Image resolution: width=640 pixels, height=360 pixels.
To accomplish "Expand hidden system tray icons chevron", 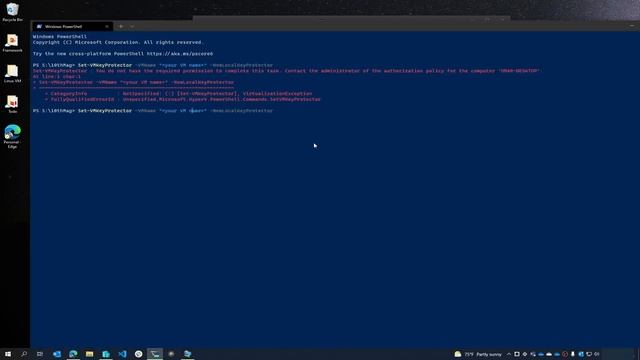I will click(x=509, y=354).
